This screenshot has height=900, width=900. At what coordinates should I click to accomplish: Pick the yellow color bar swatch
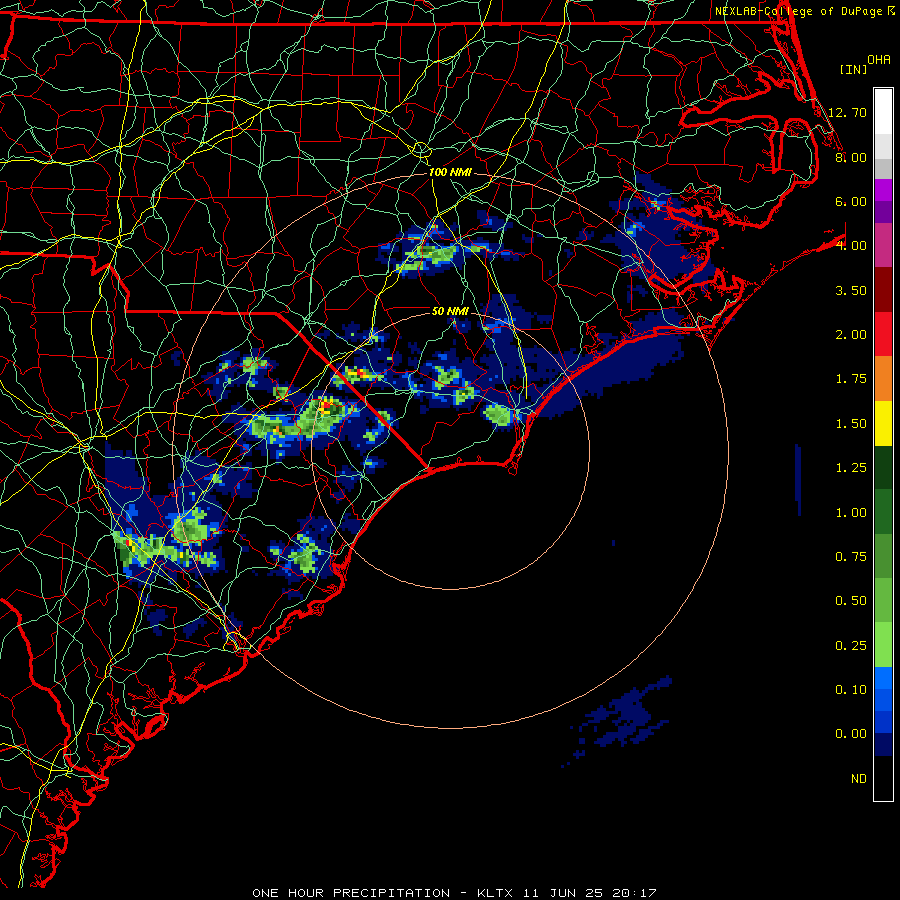pos(883,423)
